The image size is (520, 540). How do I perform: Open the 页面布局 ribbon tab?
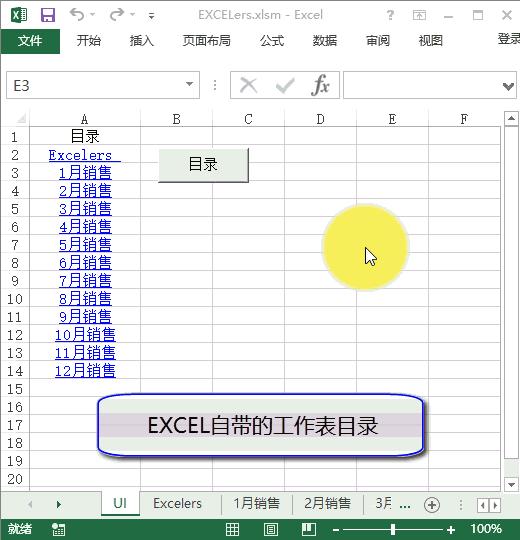[206, 41]
